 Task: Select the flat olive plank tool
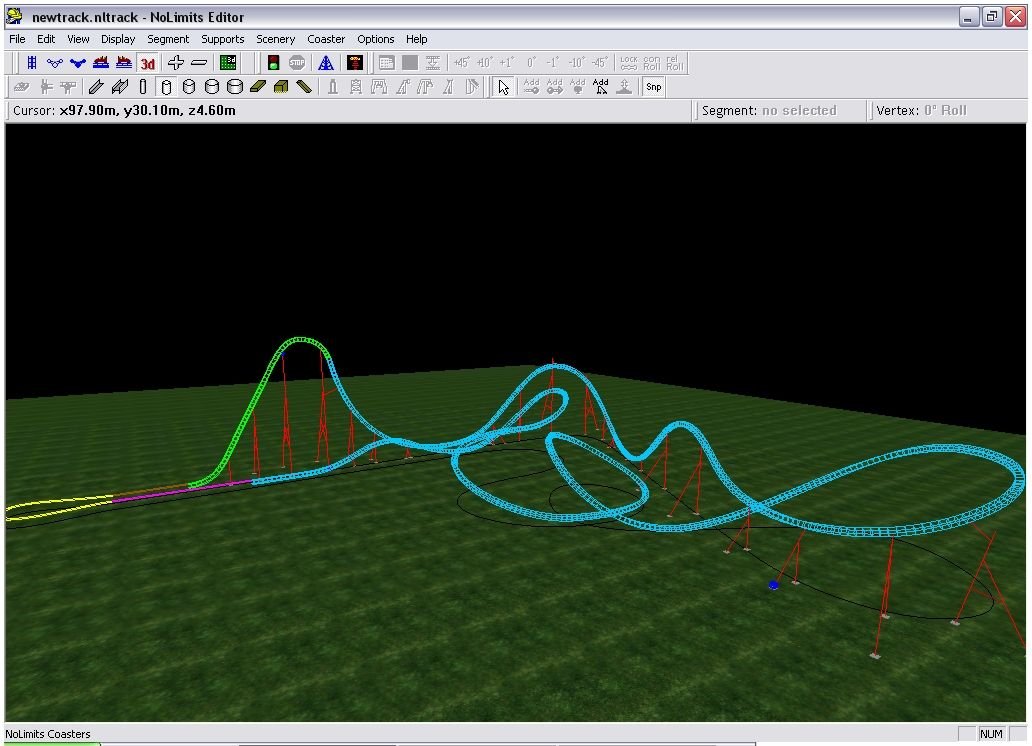pos(258,87)
